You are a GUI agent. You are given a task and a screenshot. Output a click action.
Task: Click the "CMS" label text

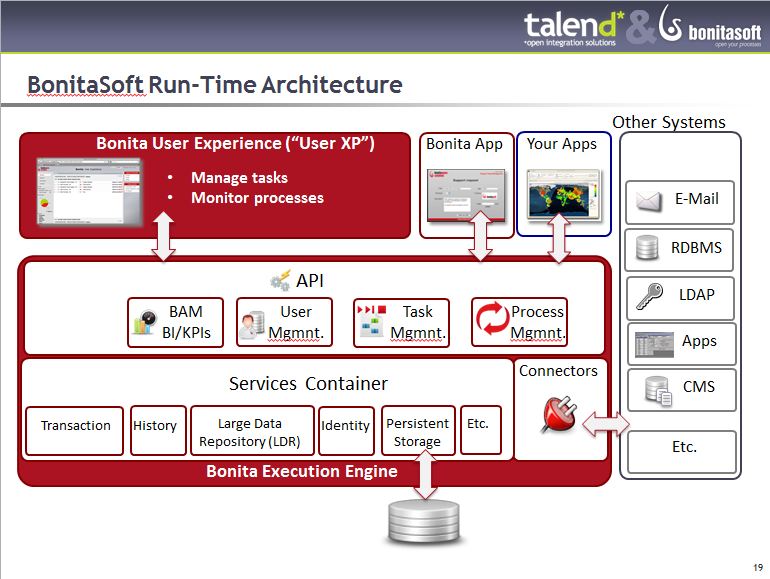tap(699, 386)
